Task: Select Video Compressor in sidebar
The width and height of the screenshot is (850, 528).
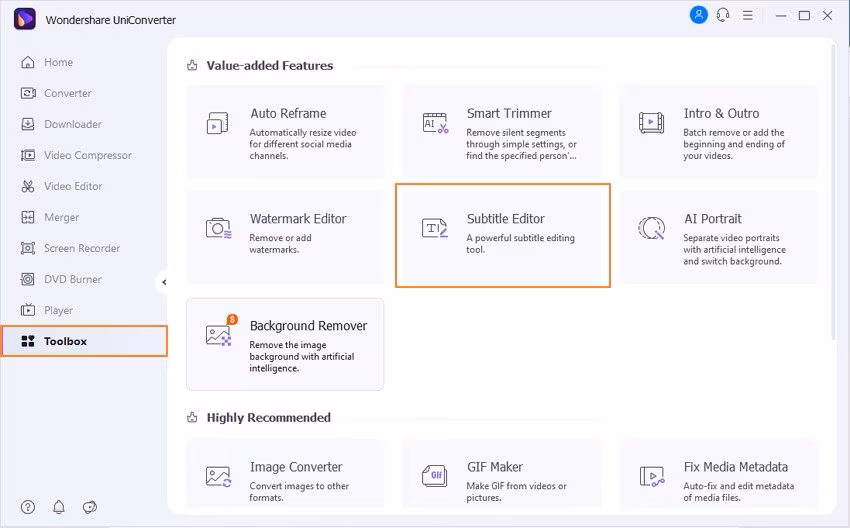Action: (87, 155)
